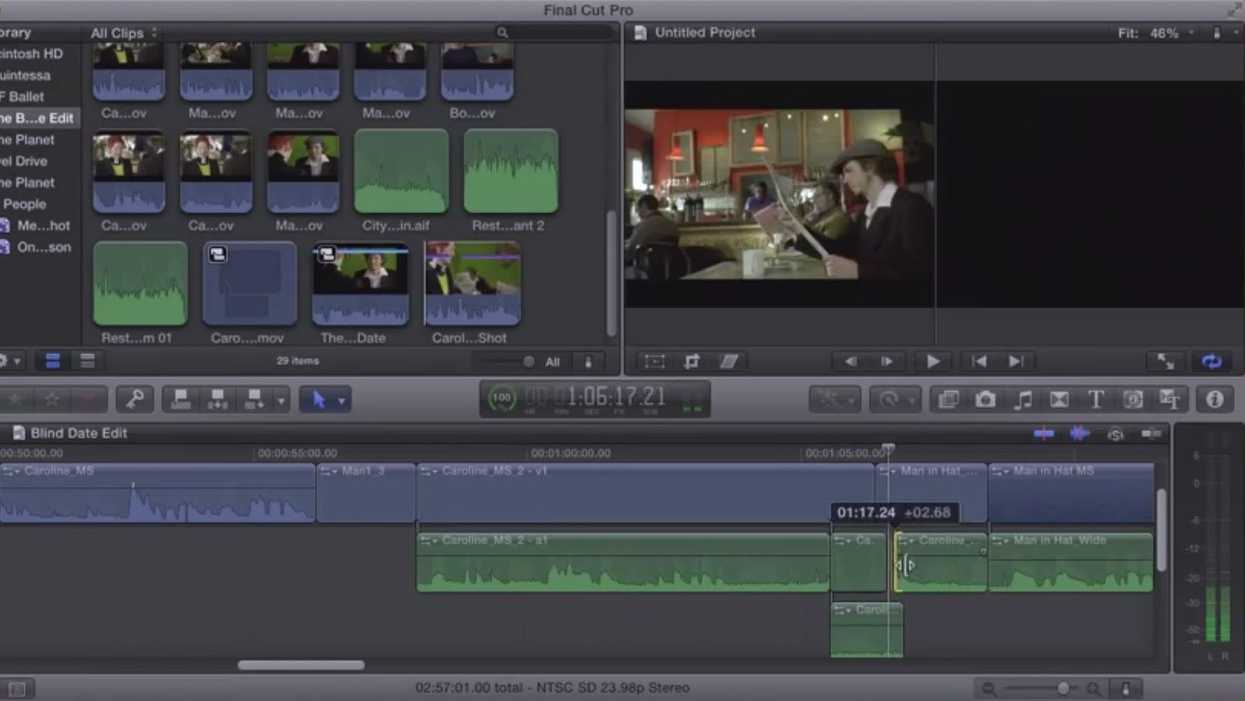Open the tool selection dropdown arrow
The image size is (1245, 701).
342,400
